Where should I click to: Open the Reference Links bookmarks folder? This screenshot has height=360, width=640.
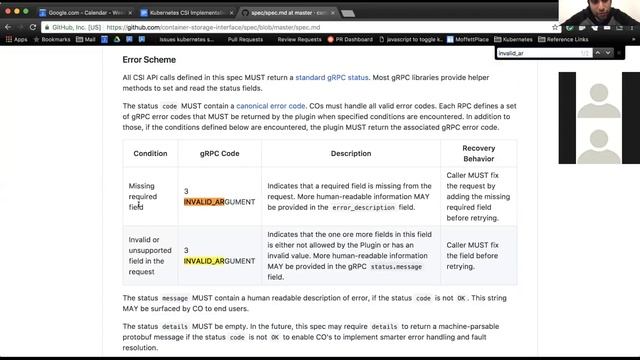click(x=563, y=40)
